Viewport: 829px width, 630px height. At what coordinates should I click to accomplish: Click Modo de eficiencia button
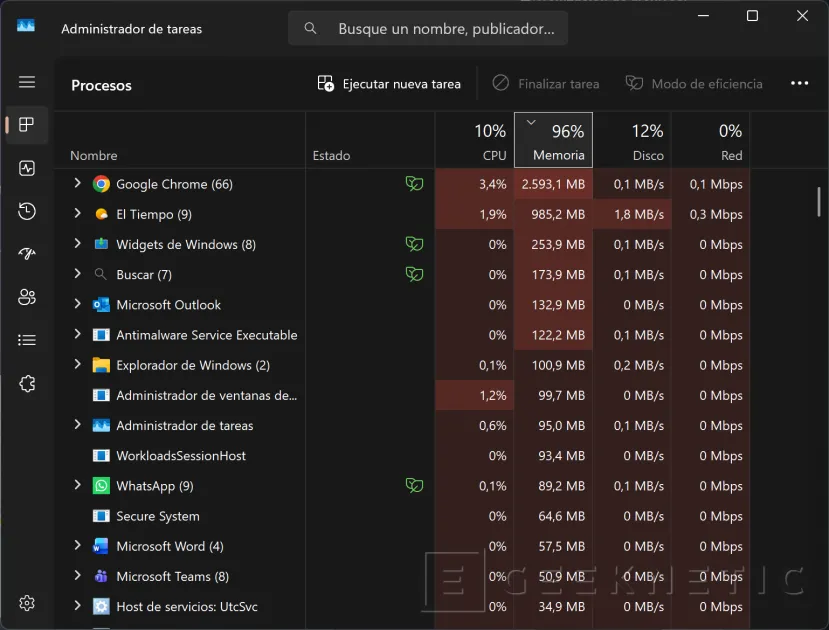694,84
